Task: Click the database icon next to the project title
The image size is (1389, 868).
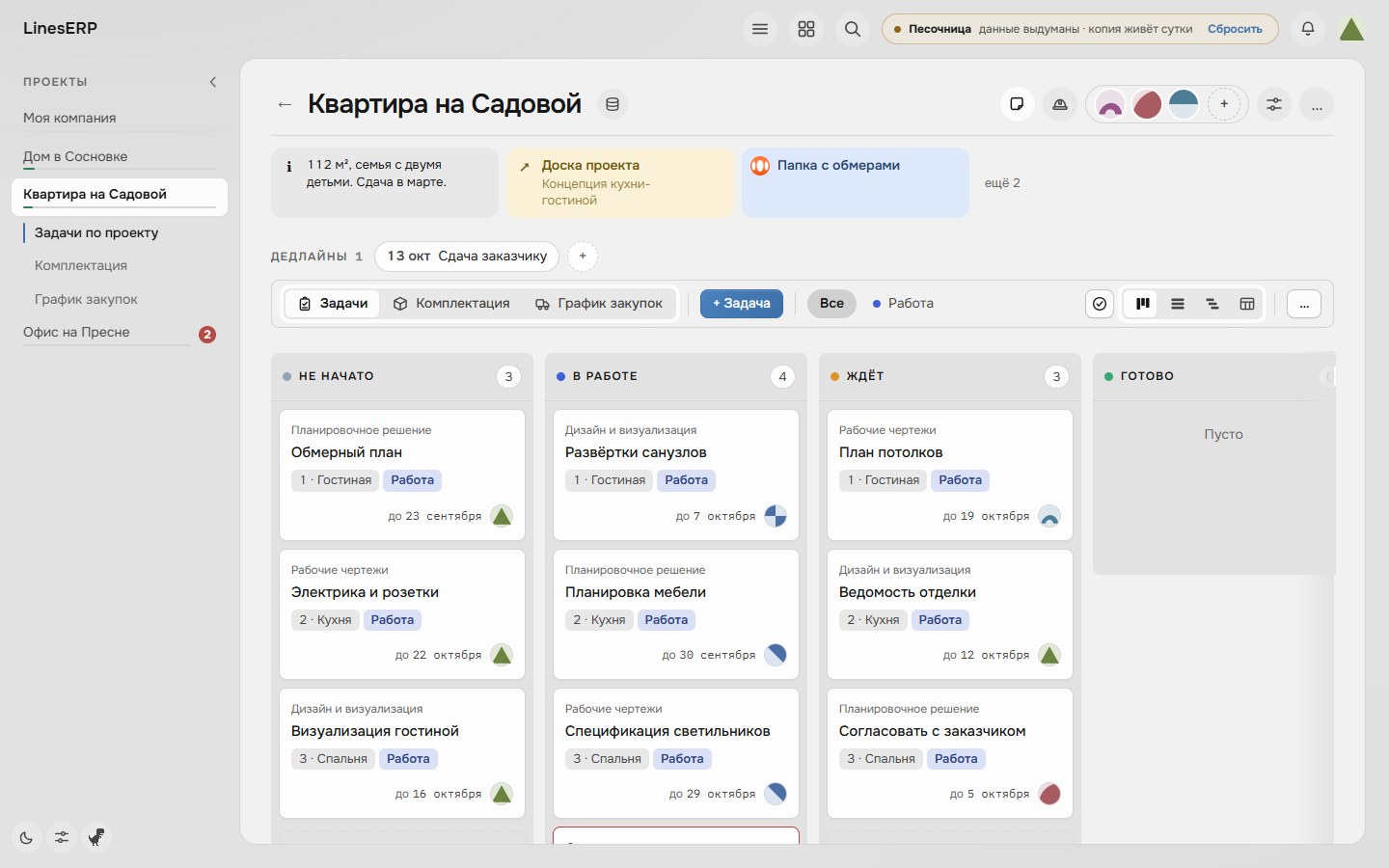Action: click(613, 104)
